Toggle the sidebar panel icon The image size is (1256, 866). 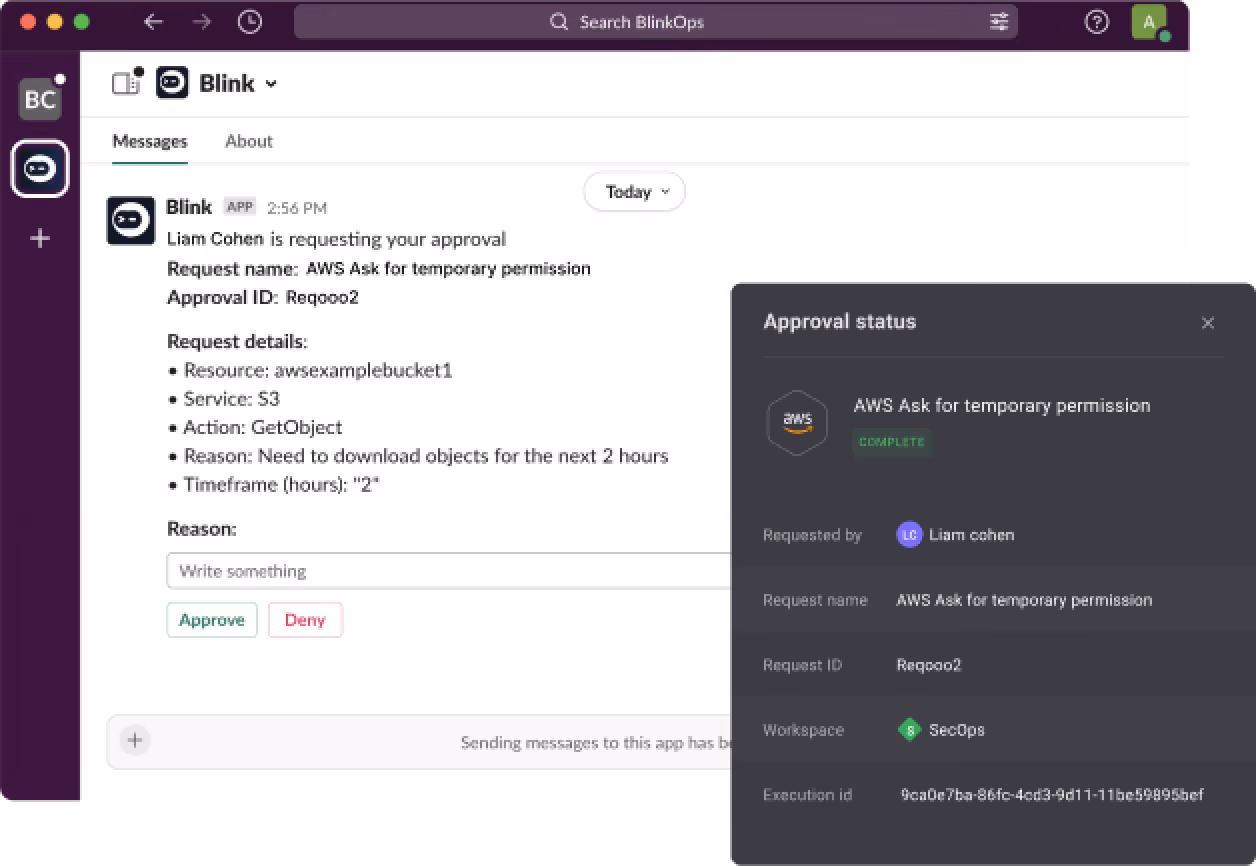click(x=126, y=83)
